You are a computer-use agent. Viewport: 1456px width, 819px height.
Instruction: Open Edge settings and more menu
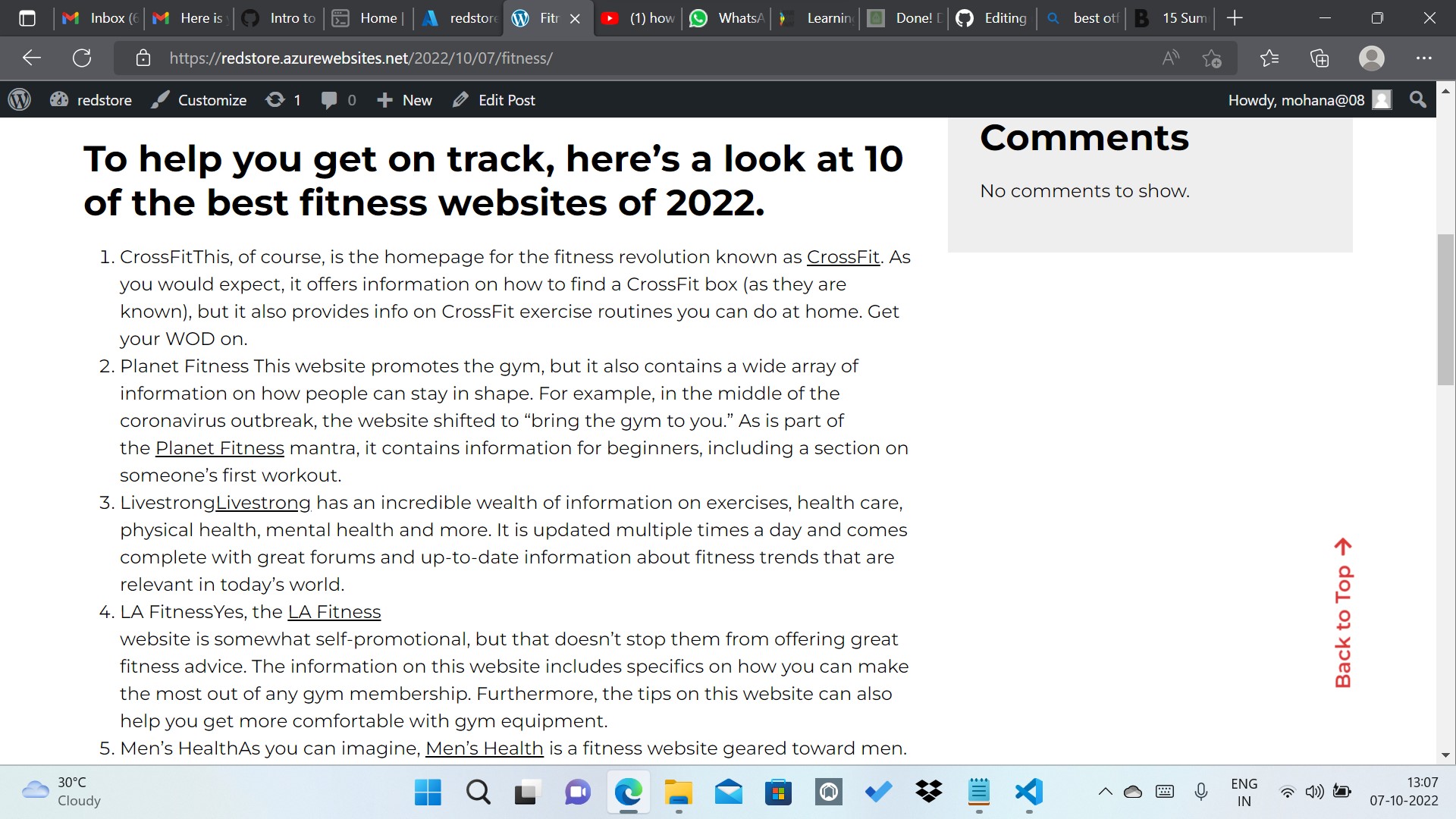[1423, 58]
